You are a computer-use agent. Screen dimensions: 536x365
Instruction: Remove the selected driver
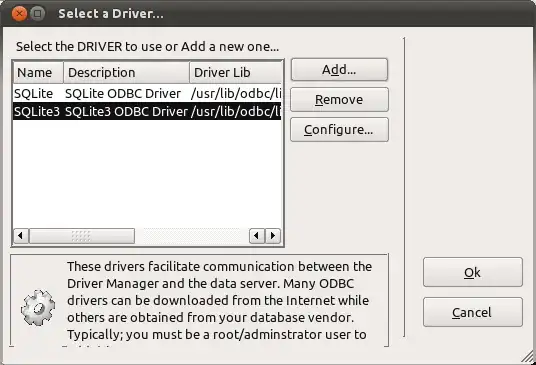339,99
